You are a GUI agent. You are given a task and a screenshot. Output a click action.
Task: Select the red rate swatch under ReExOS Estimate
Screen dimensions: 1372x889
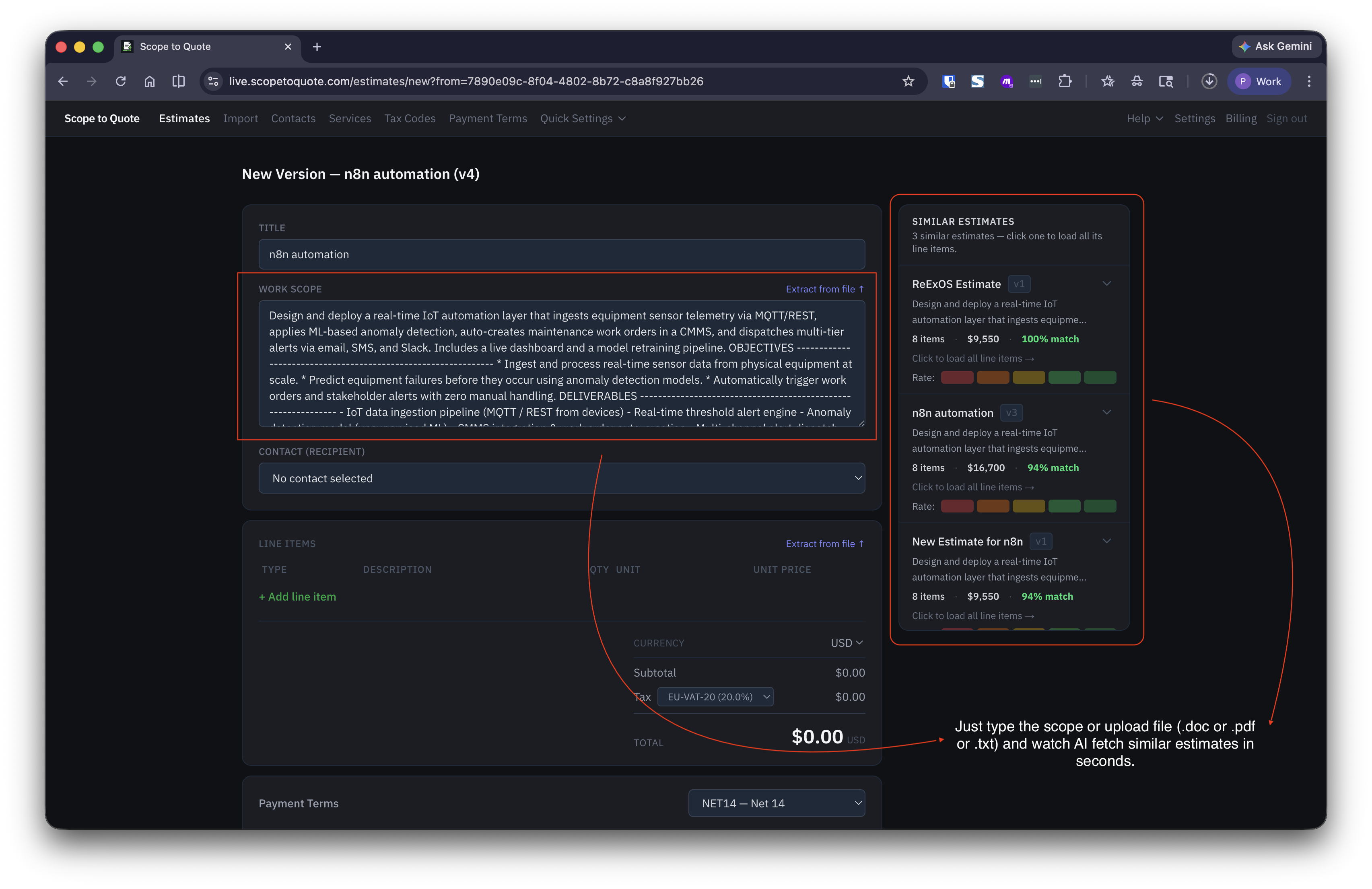coord(957,378)
